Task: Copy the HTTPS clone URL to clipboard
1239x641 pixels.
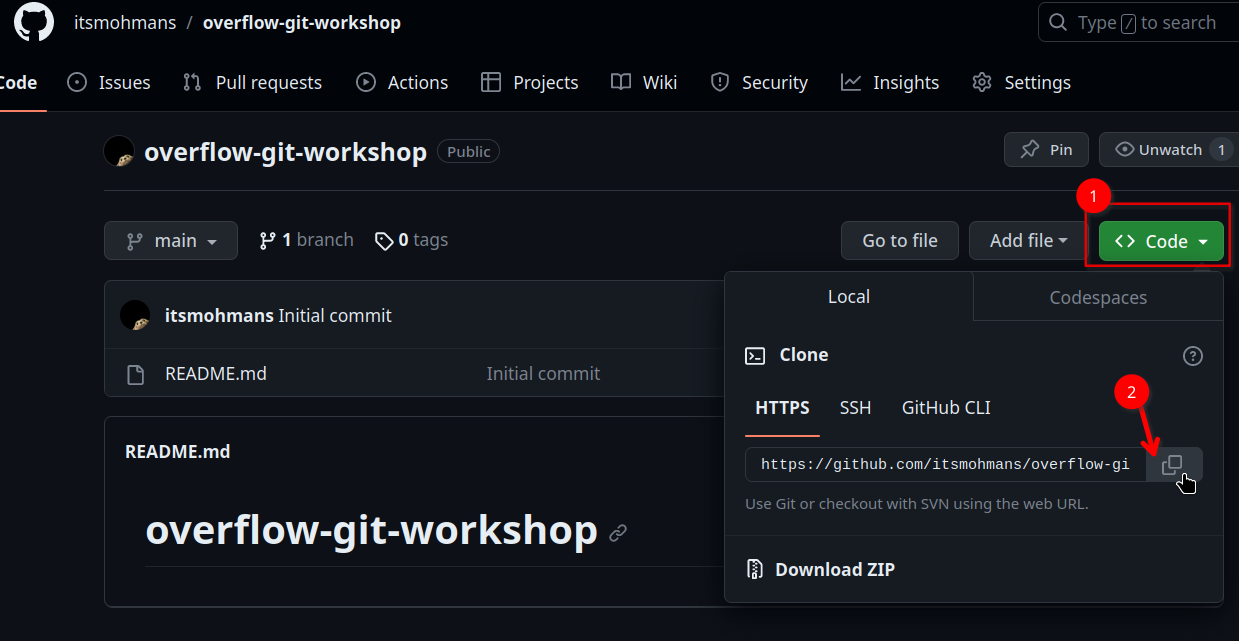Action: [1173, 465]
